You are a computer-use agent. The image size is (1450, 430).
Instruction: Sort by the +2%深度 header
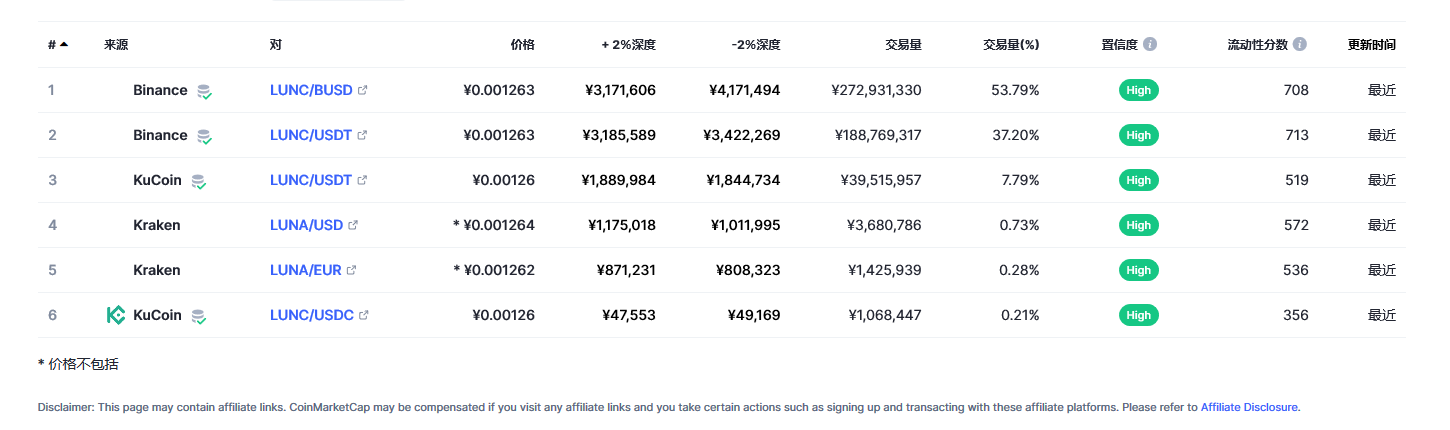[x=628, y=45]
